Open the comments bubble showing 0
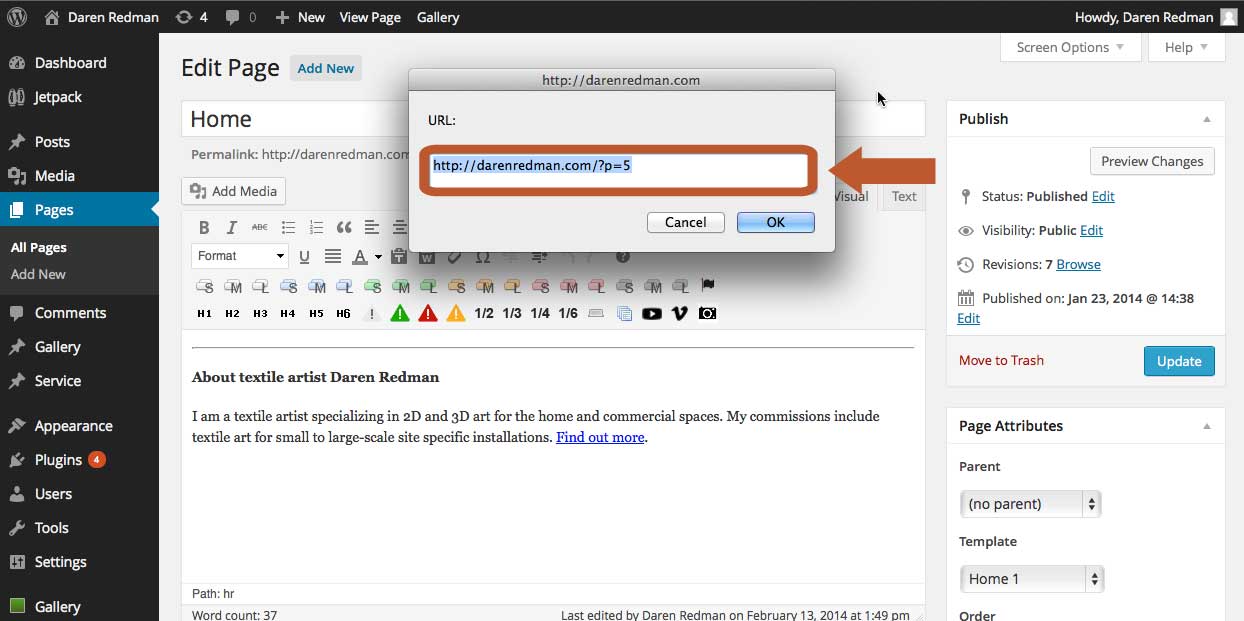 (241, 17)
